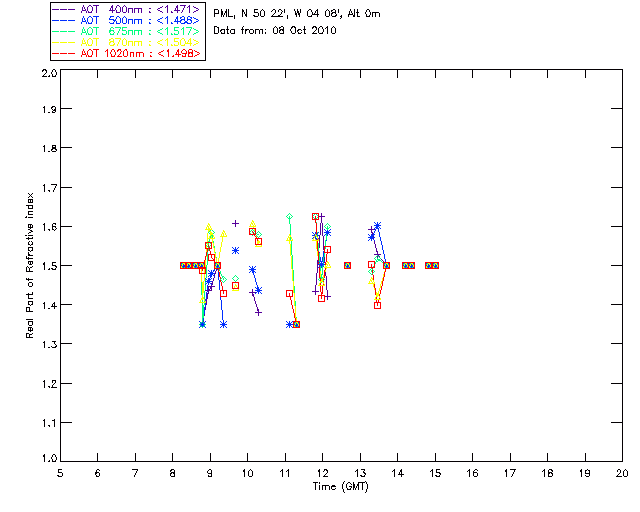The height and width of the screenshot is (512, 640).
Task: Click the 1.4 y-axis label
Action: [x=49, y=305]
